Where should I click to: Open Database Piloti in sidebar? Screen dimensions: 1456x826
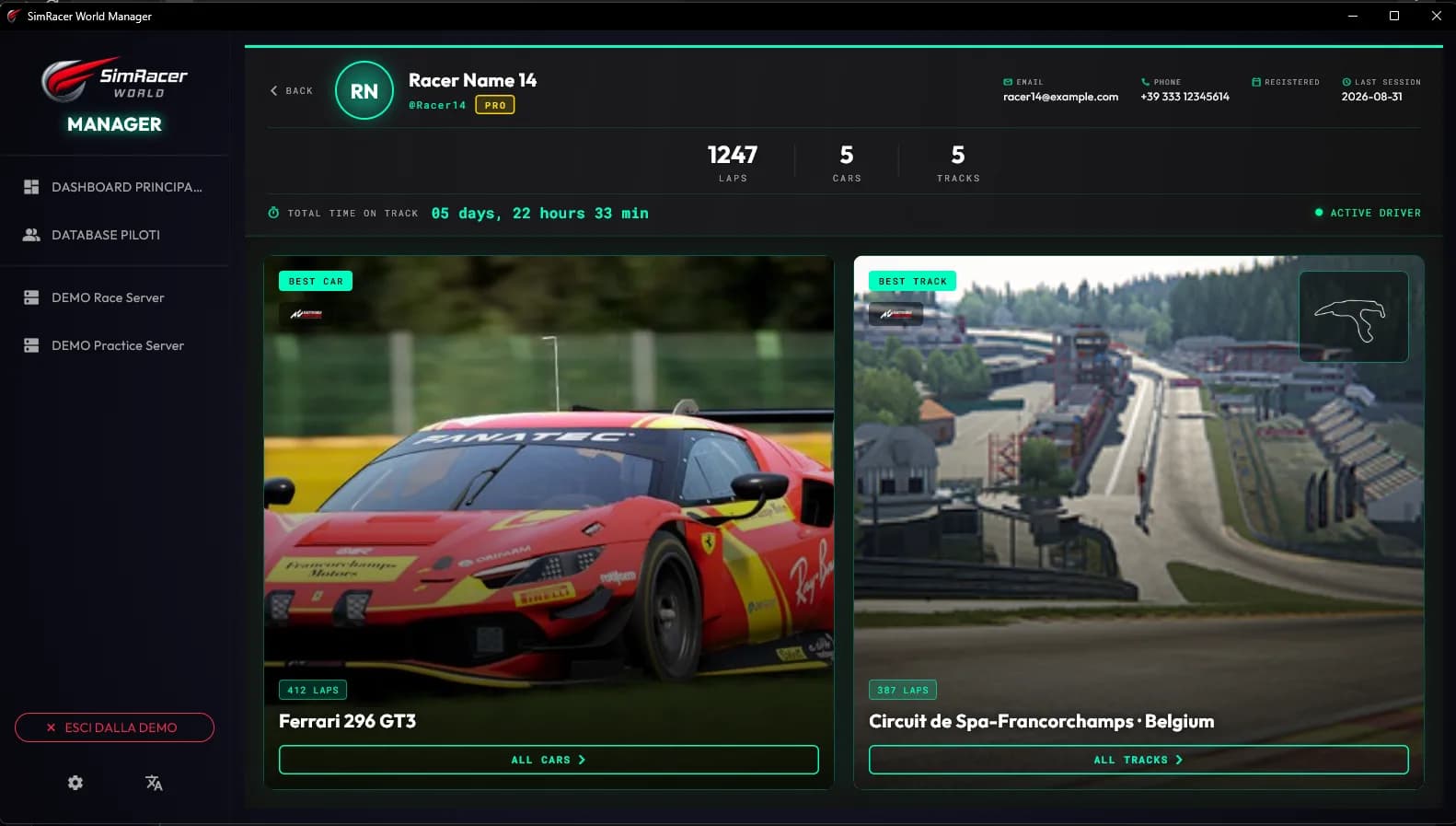(x=114, y=235)
